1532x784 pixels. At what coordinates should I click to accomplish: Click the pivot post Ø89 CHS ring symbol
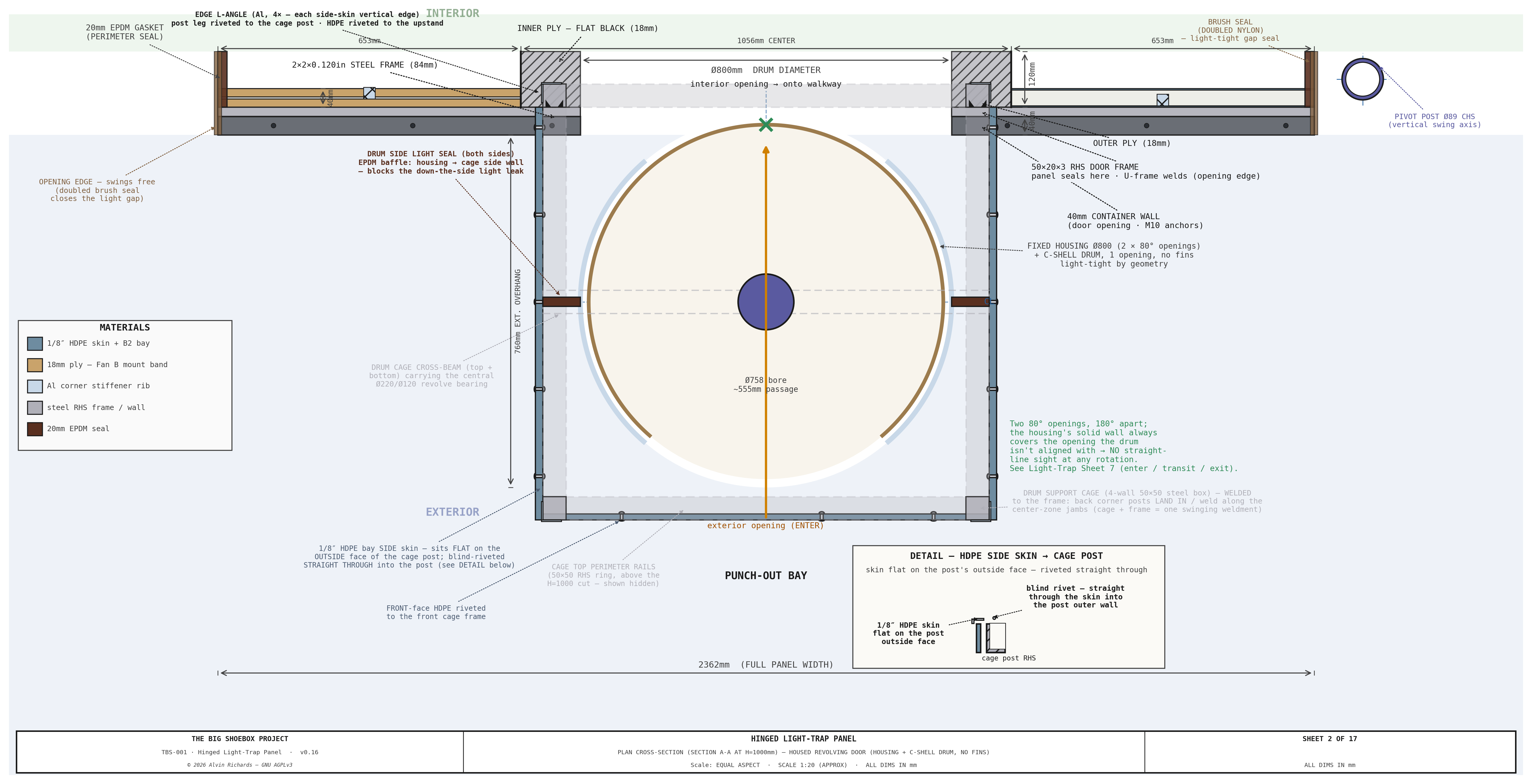(x=1362, y=79)
